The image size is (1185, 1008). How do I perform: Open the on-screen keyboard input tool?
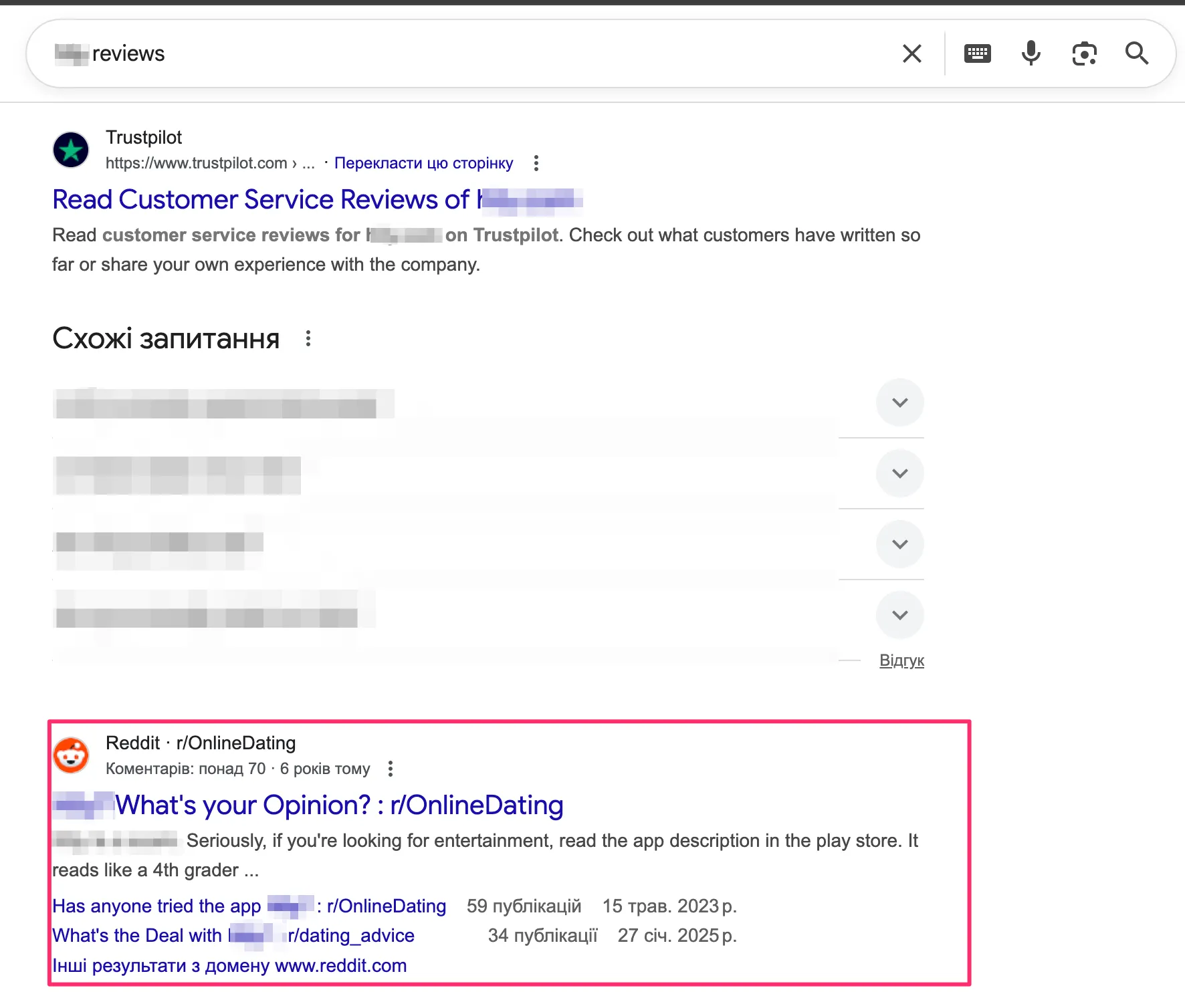[977, 53]
